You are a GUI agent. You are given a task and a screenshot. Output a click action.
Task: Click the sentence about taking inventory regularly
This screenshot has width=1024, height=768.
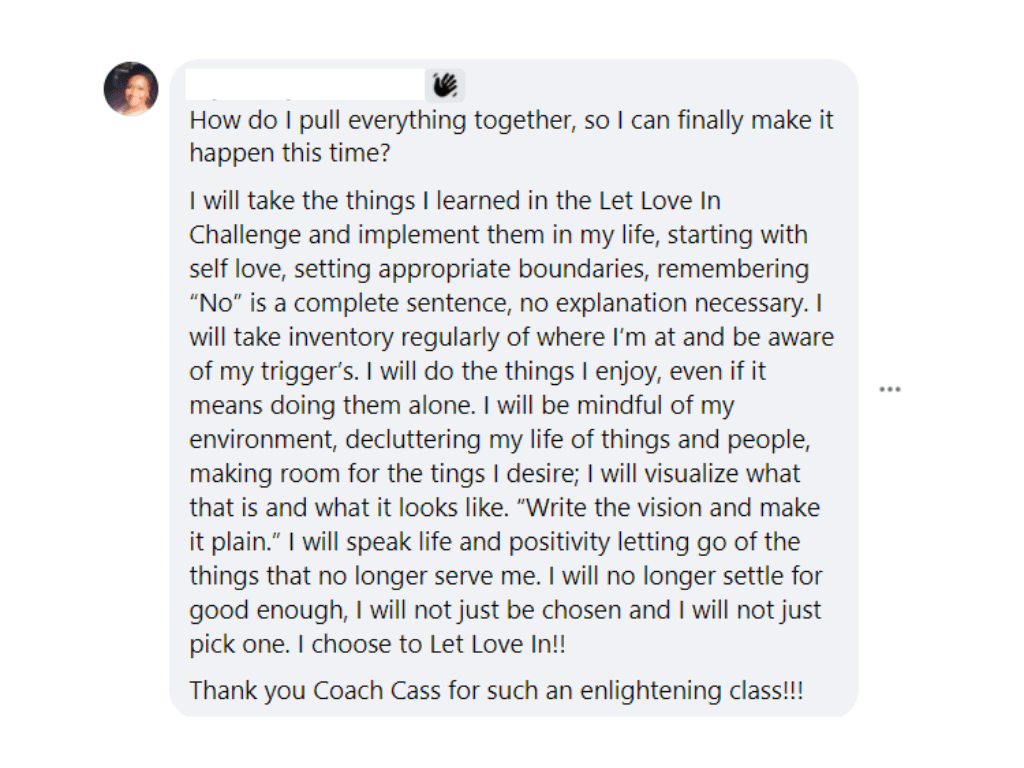[511, 337]
